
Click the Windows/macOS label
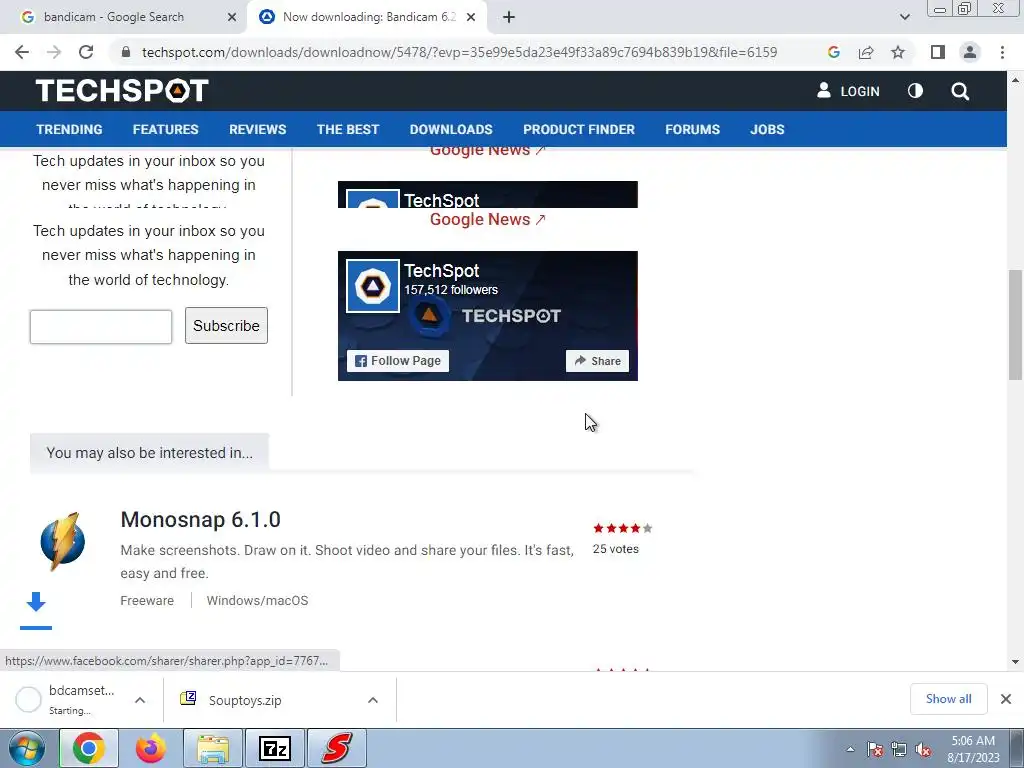pyautogui.click(x=257, y=600)
